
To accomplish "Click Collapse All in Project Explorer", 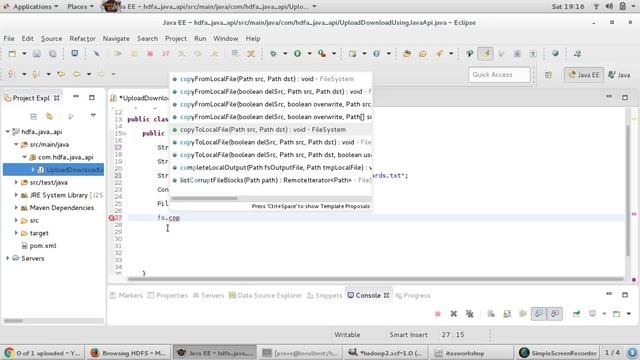I will (x=33, y=116).
